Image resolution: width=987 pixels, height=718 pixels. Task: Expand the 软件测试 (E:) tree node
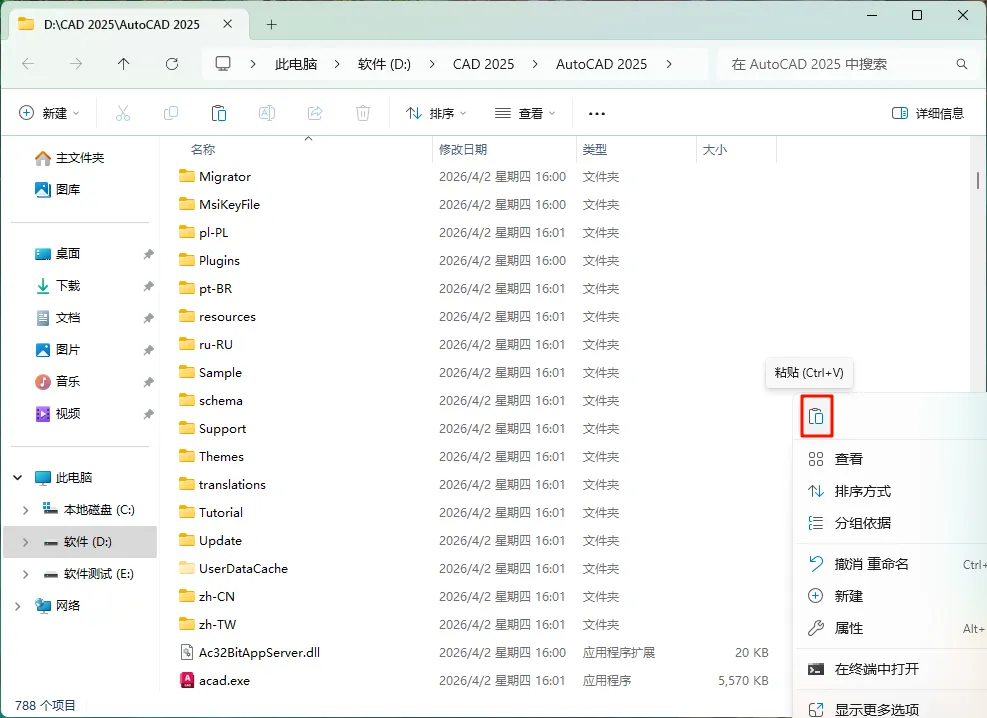point(25,574)
